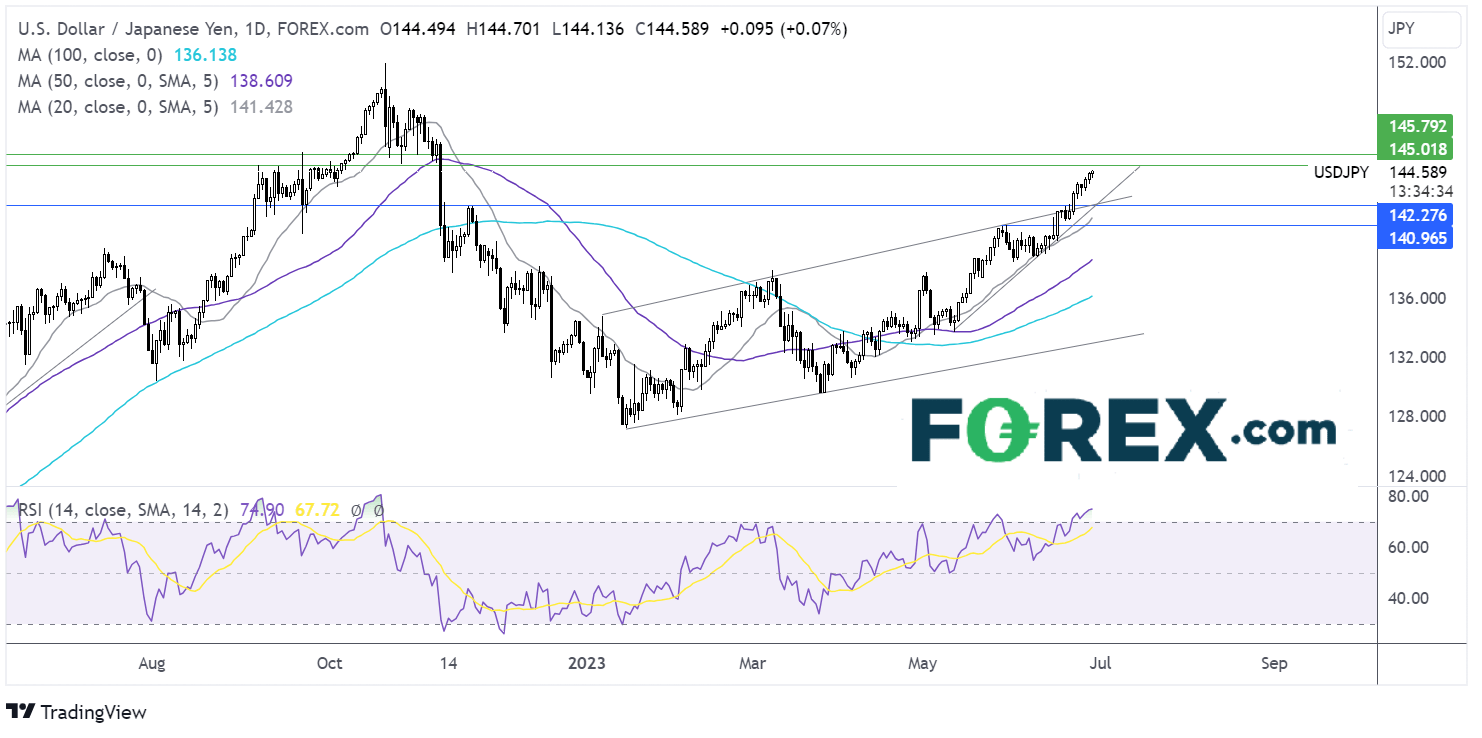
Task: Click the Oct date on time axis
Action: click(328, 663)
